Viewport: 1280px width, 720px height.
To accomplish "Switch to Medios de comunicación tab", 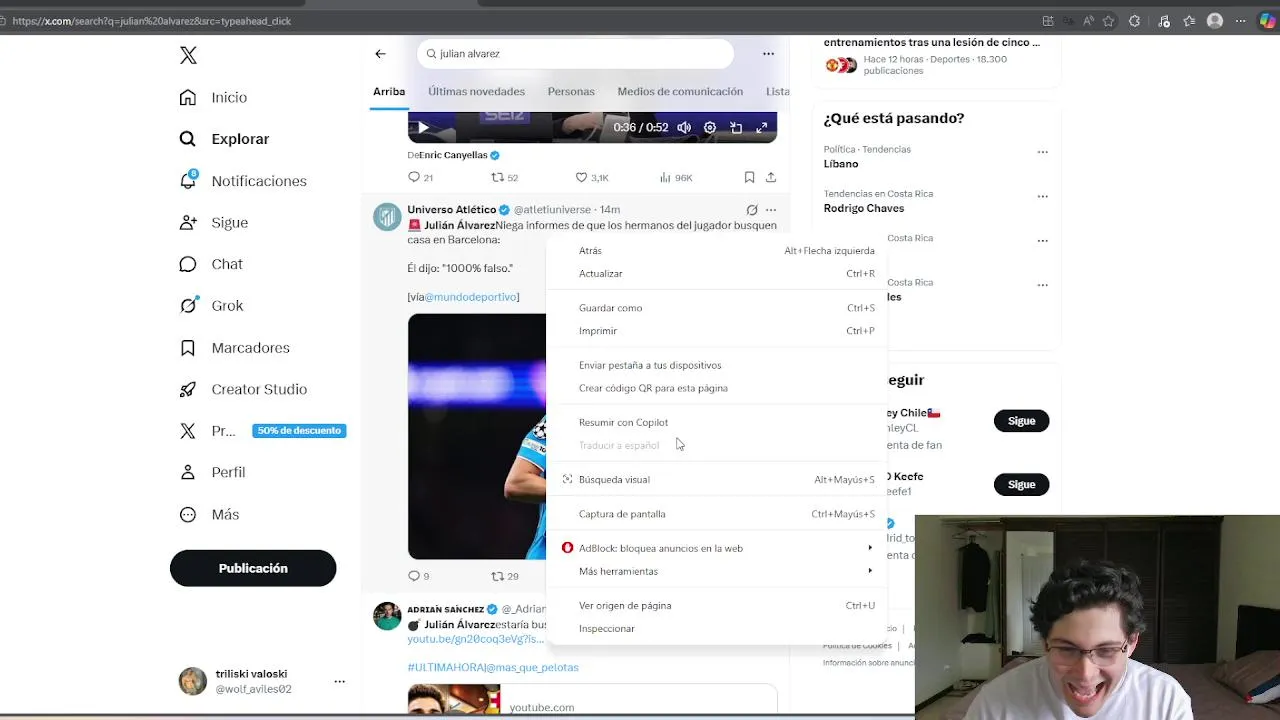I will pyautogui.click(x=680, y=91).
